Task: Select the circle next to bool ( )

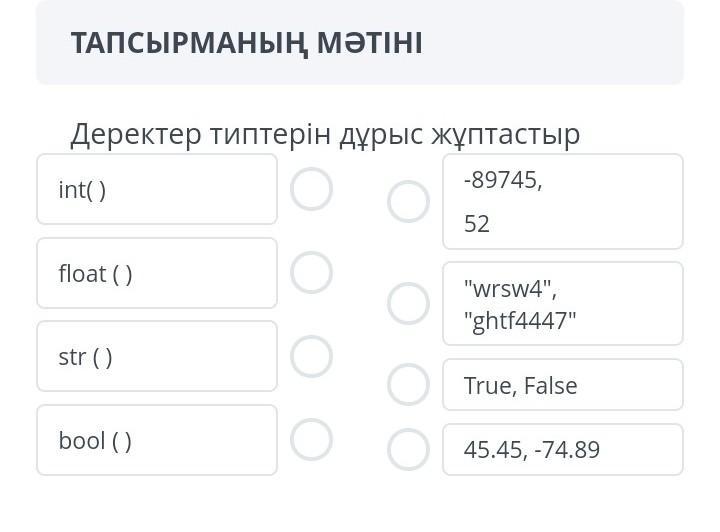Action: [x=311, y=439]
